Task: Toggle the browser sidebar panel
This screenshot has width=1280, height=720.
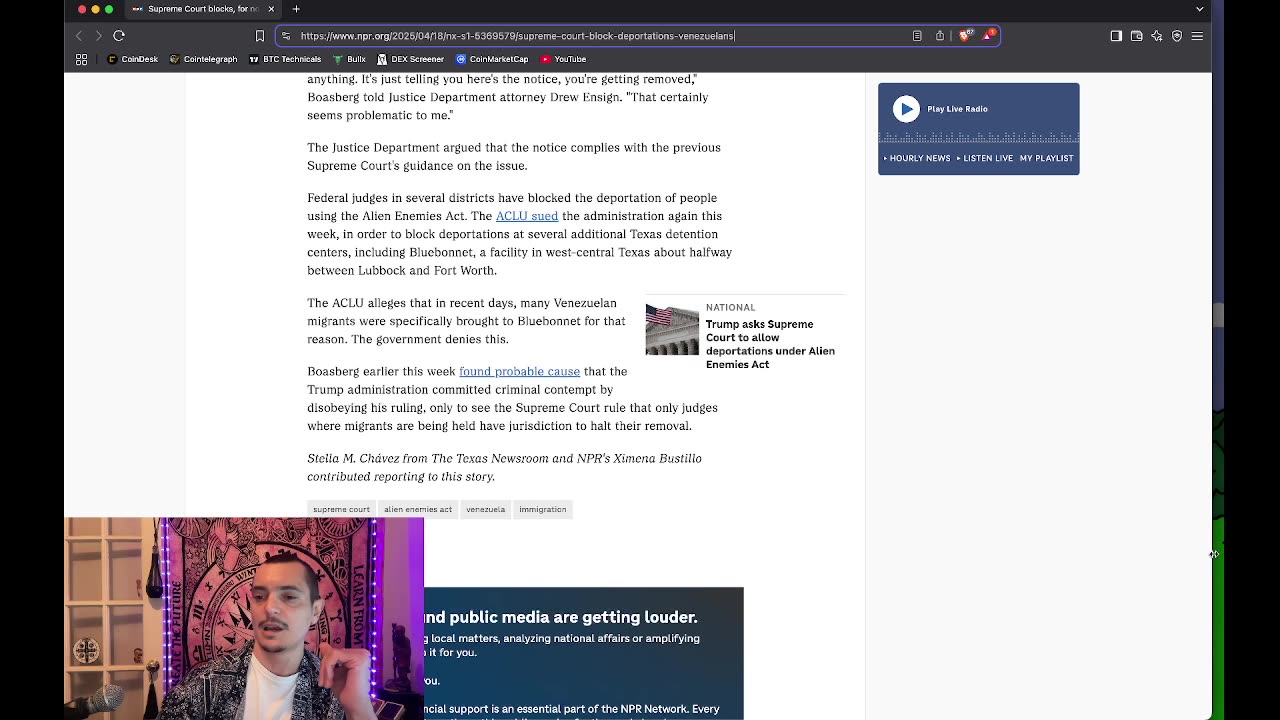Action: [x=1116, y=36]
